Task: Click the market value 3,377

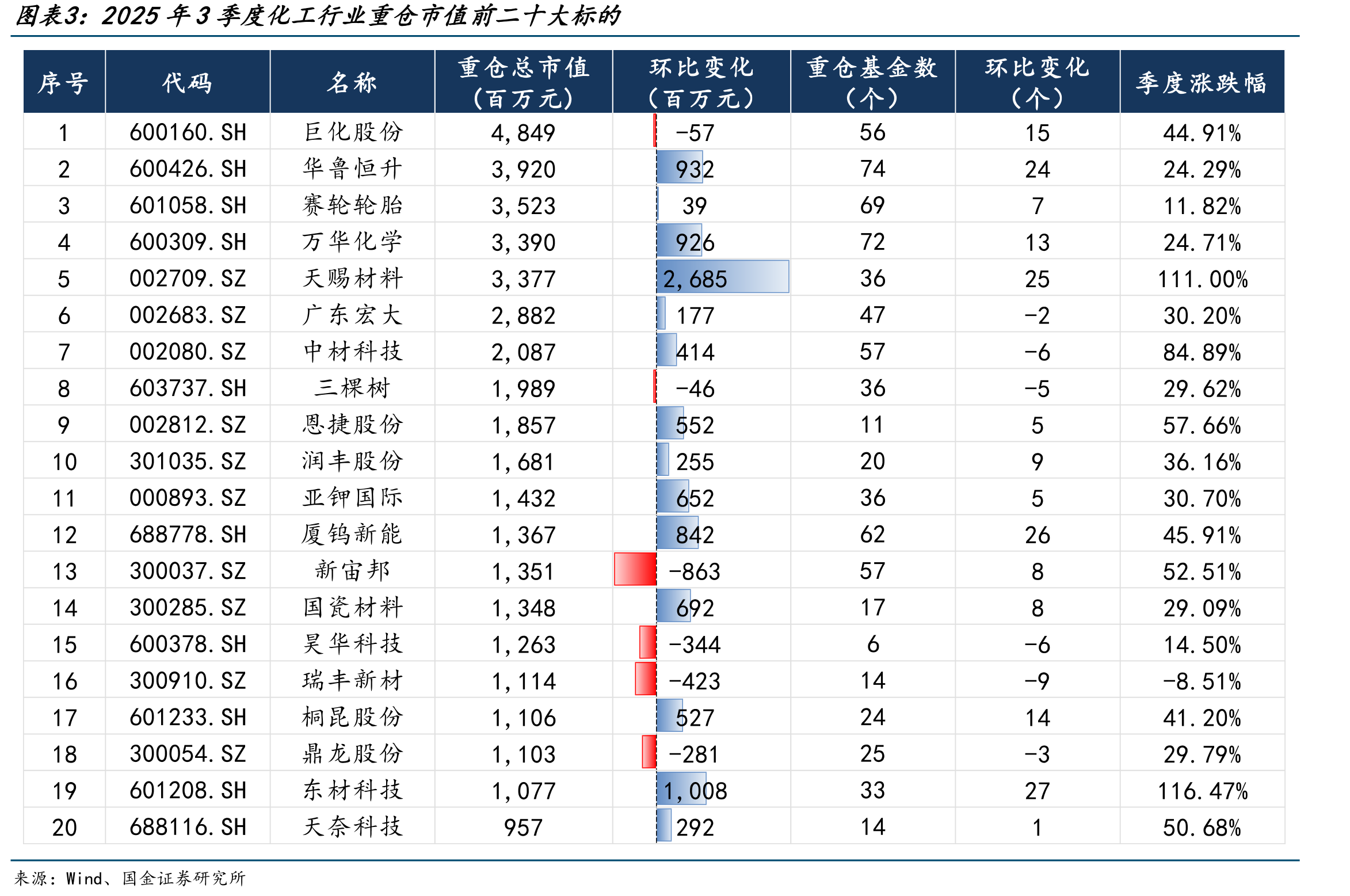Action: click(524, 279)
